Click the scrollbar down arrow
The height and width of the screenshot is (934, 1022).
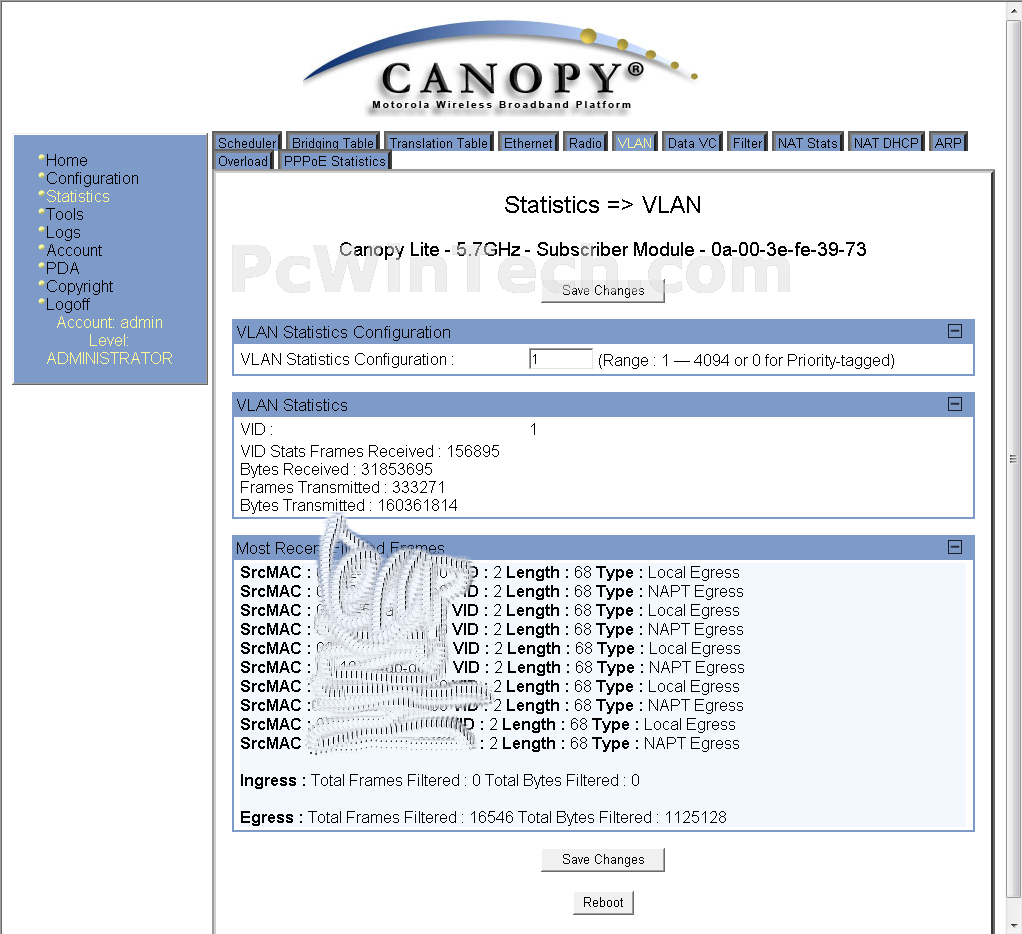(x=1013, y=926)
